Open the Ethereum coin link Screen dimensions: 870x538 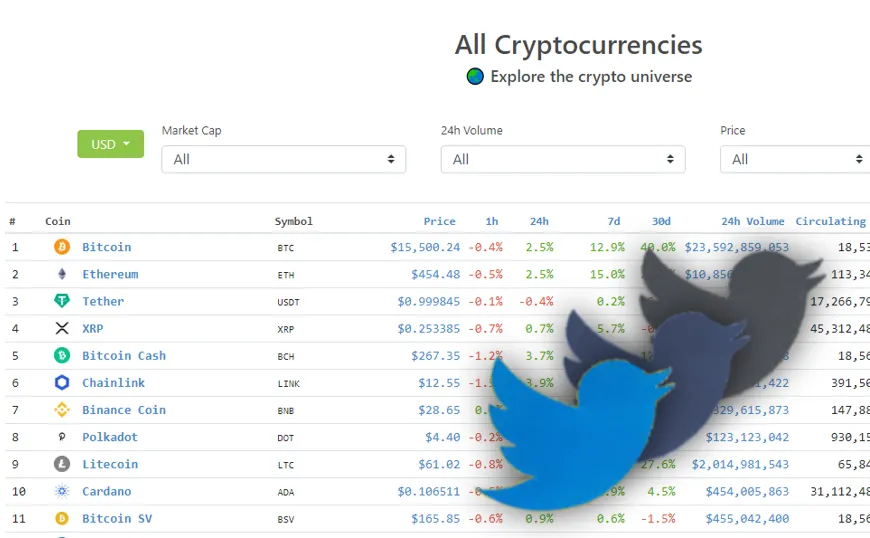pyautogui.click(x=110, y=274)
